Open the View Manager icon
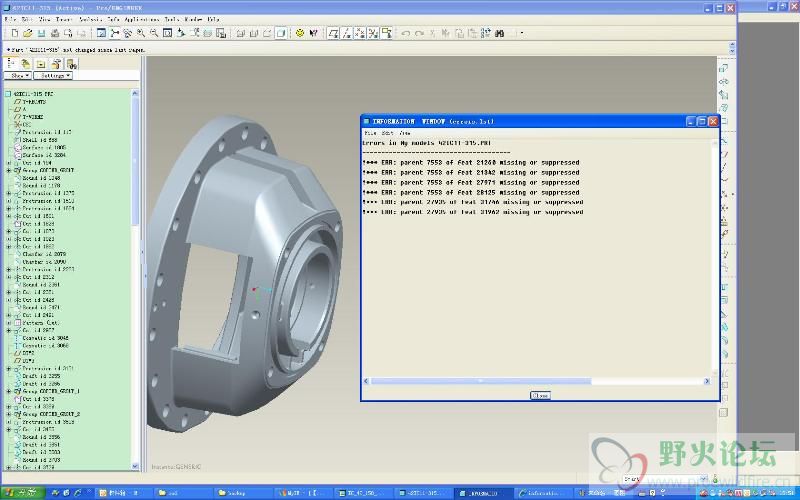This screenshot has width=800, height=500. pos(220,33)
